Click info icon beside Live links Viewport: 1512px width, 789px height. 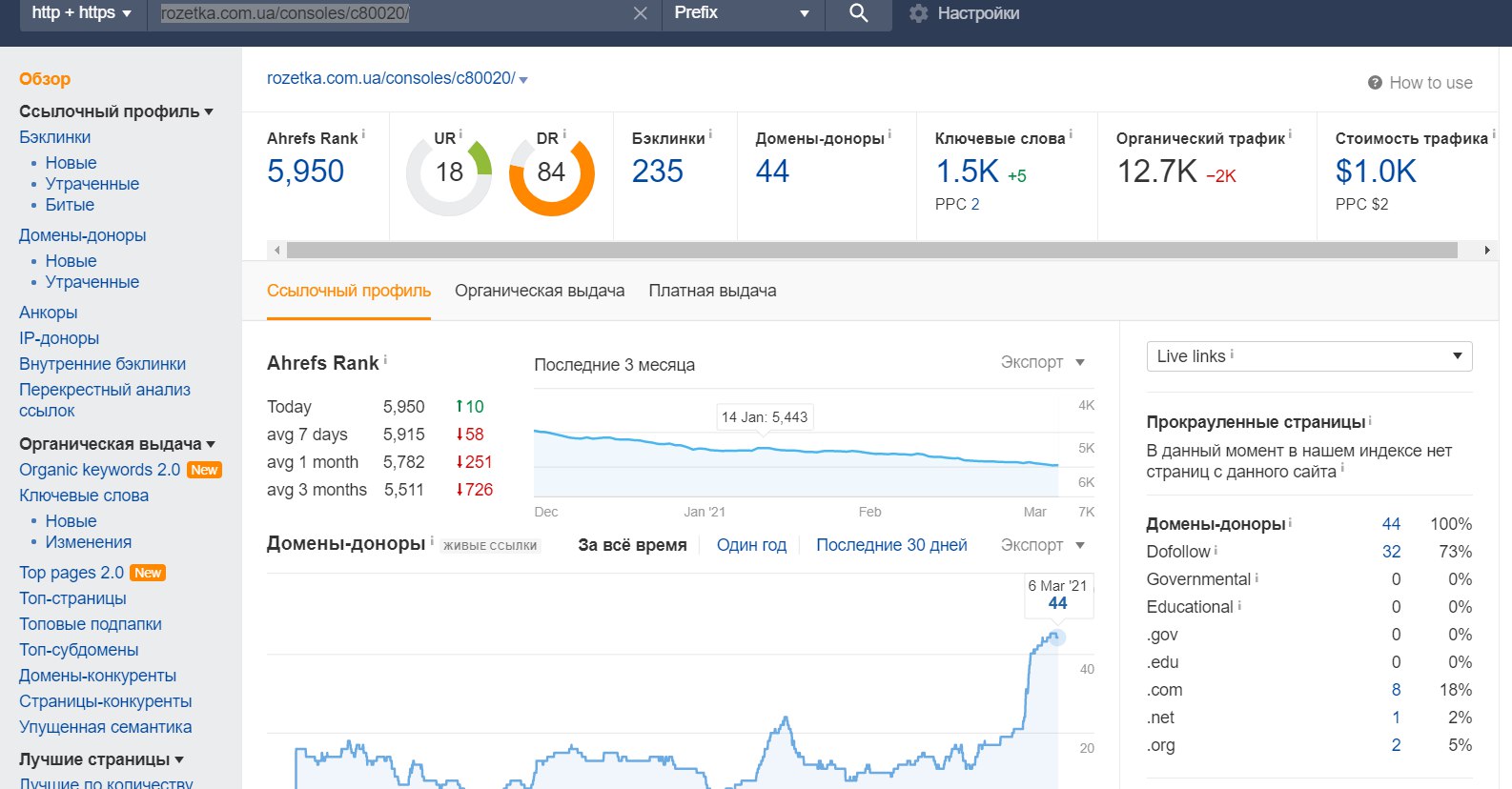tap(1232, 354)
